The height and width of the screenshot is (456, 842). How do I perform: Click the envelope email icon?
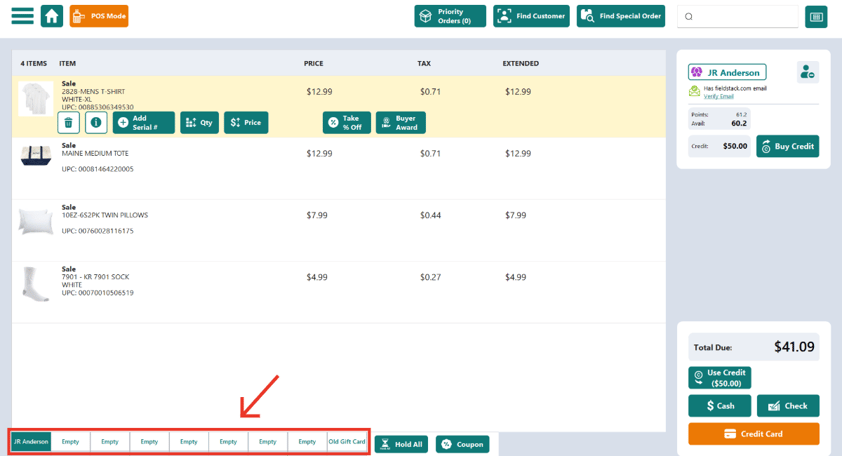[x=694, y=91]
